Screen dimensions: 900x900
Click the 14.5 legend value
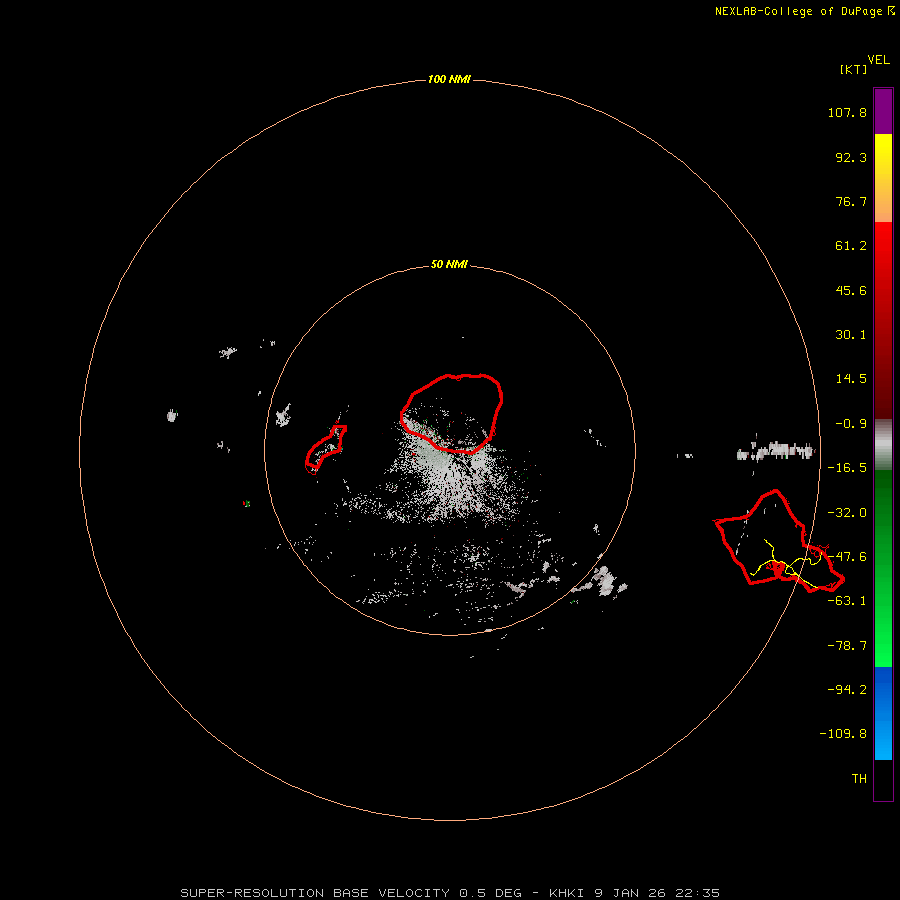click(851, 379)
